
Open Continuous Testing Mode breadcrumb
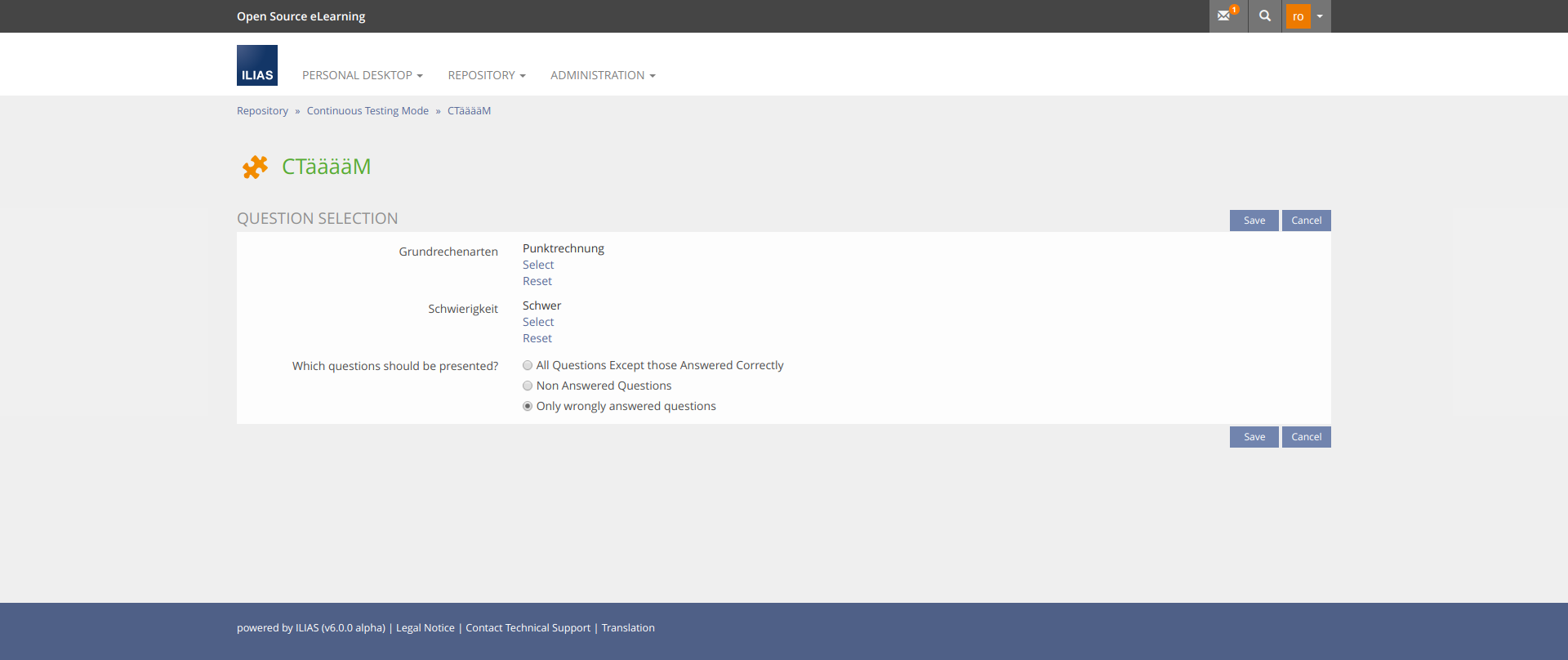[x=367, y=111]
